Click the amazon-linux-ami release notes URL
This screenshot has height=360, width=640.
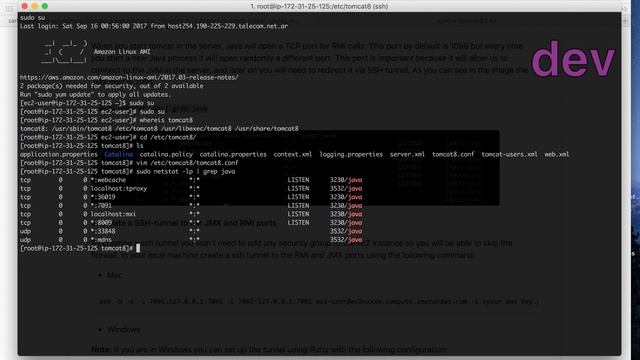129,77
